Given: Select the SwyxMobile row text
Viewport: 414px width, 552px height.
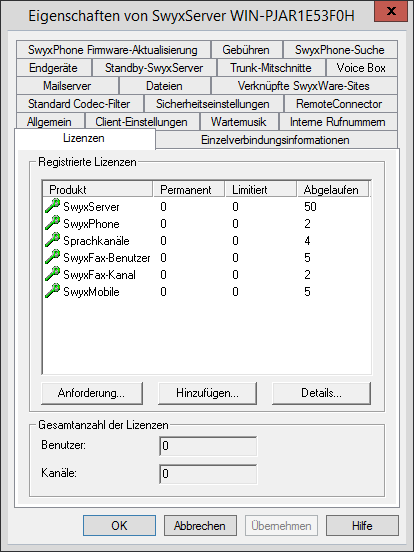Looking at the screenshot, I should click(x=91, y=291).
